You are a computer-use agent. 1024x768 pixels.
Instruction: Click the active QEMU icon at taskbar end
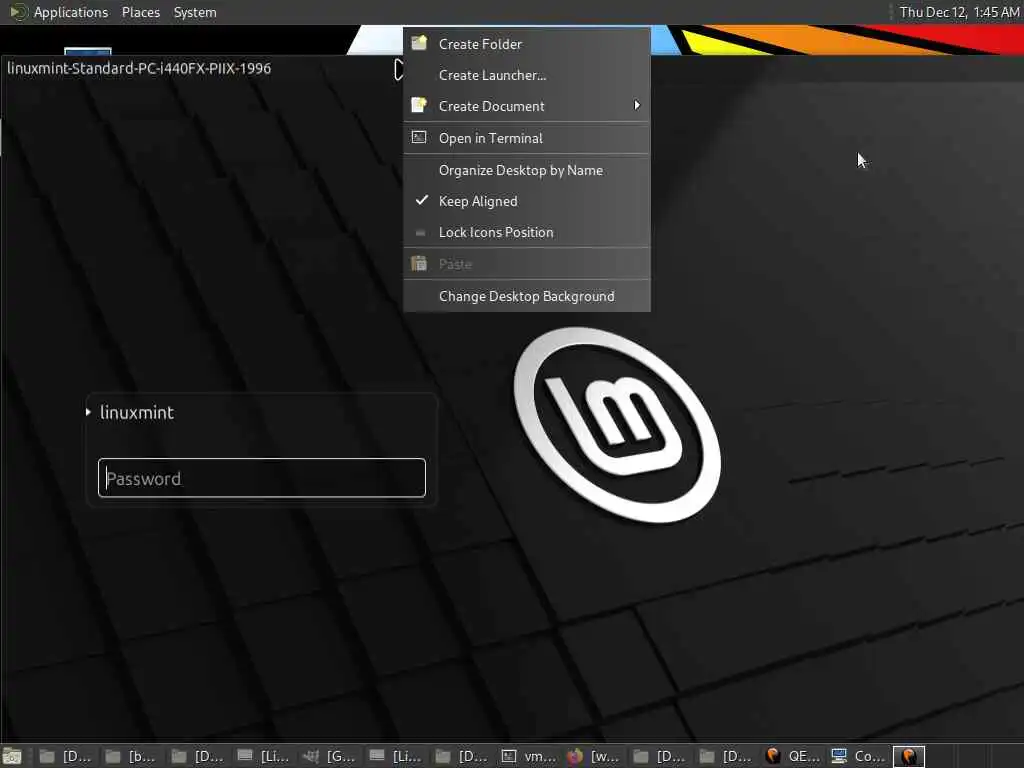coord(909,757)
